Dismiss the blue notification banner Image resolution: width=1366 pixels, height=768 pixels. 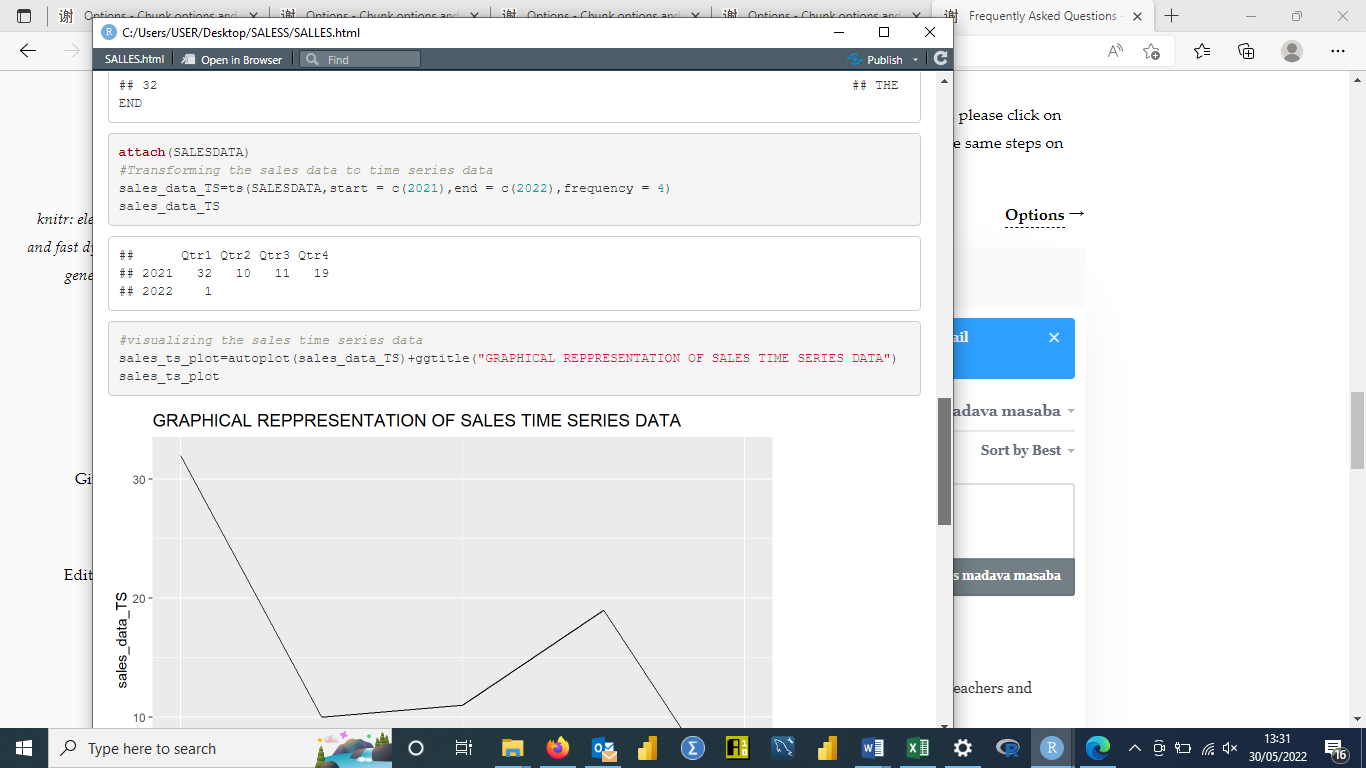click(1053, 338)
